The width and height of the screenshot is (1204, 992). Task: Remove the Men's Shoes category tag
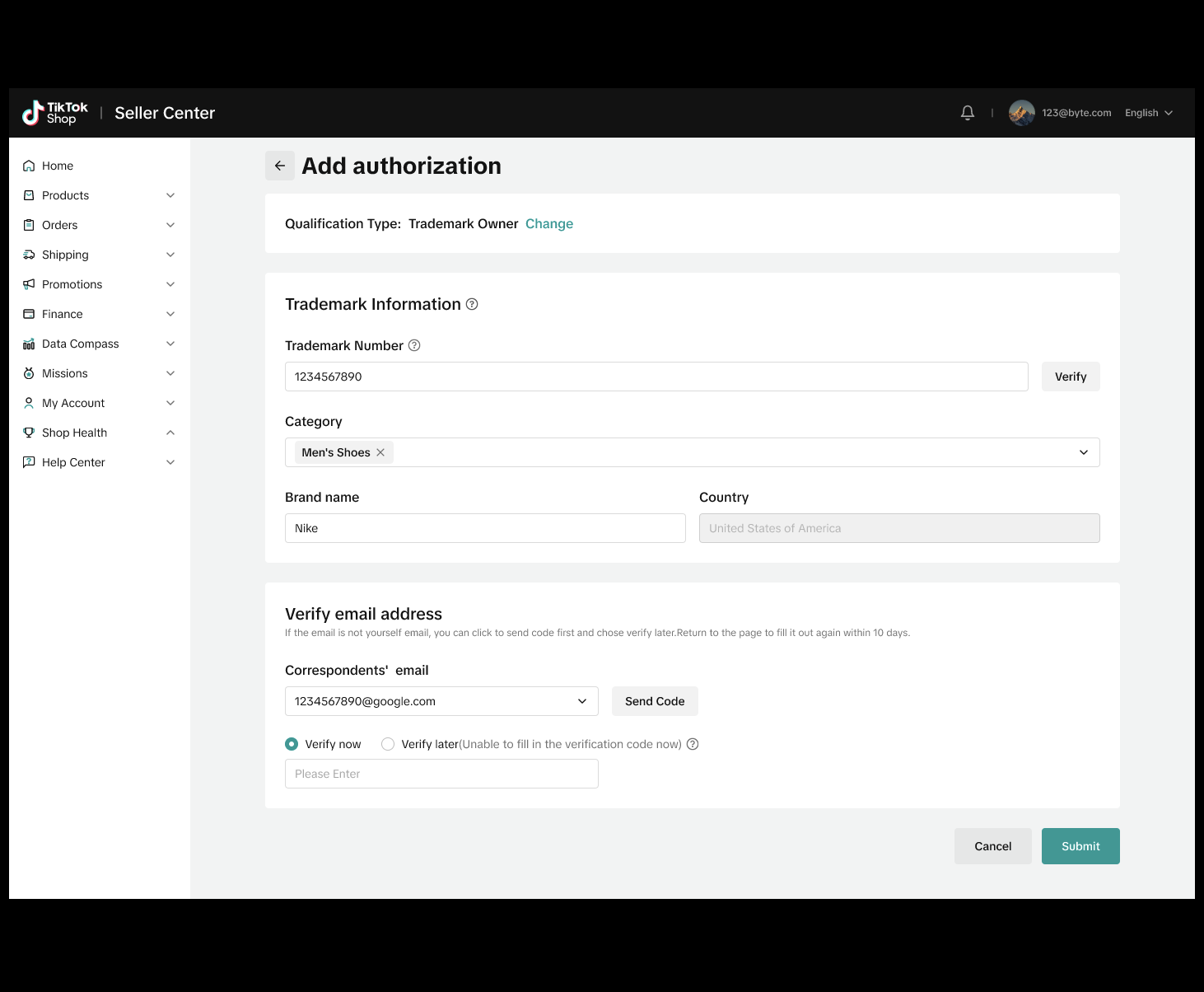pos(380,452)
